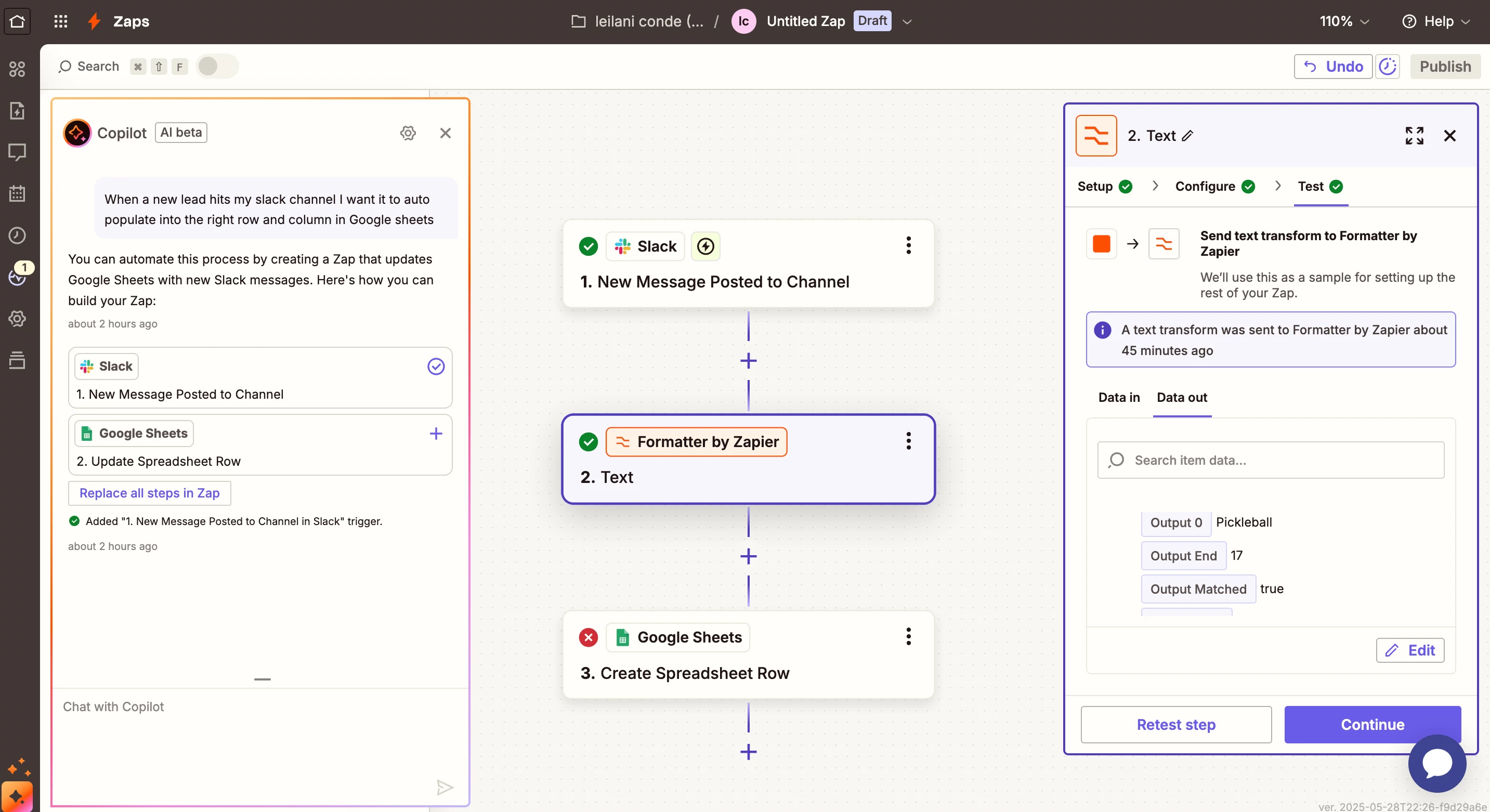Open the Formatter step three-dot menu
Image resolution: width=1490 pixels, height=812 pixels.
909,441
